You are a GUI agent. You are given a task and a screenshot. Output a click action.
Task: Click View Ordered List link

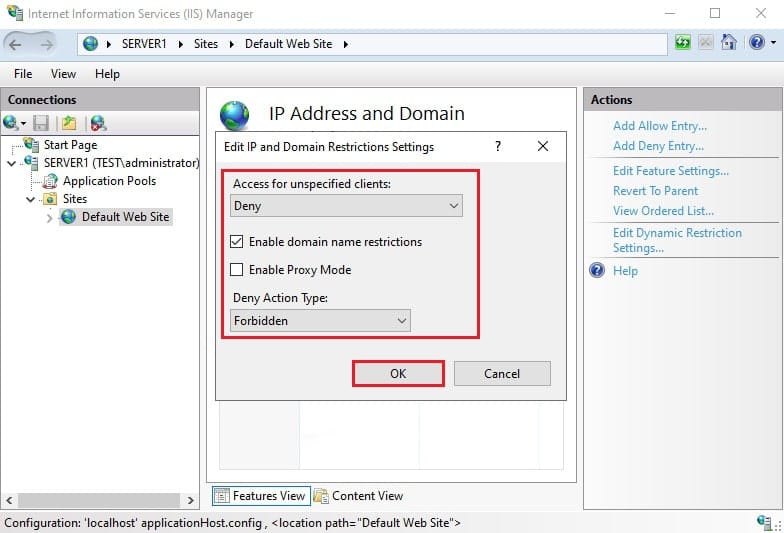(663, 211)
